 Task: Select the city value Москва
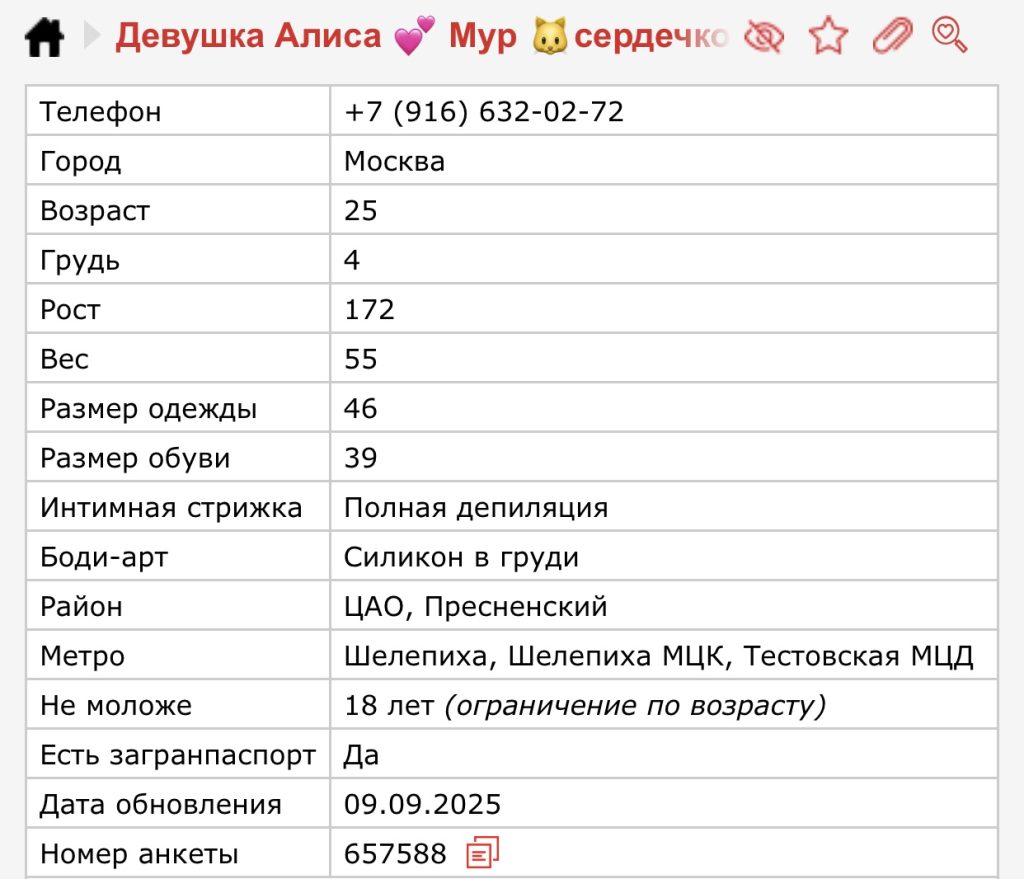394,161
